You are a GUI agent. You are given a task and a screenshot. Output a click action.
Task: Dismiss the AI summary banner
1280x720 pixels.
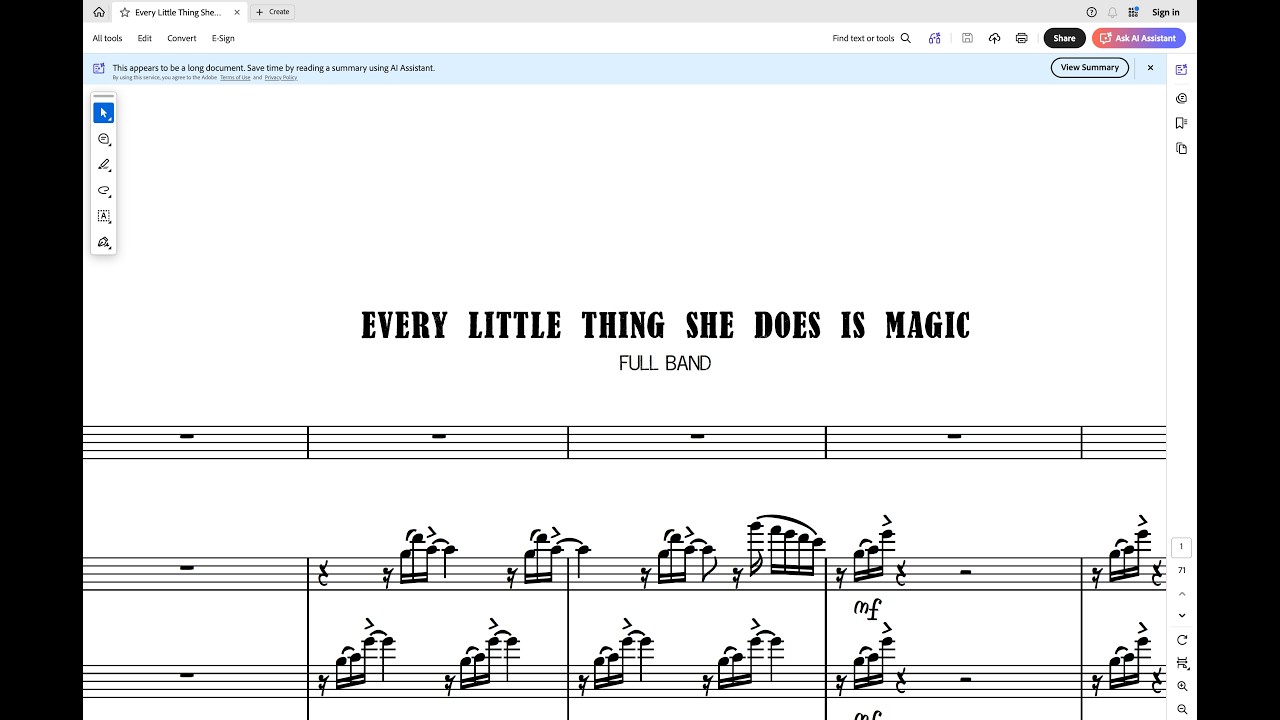coord(1150,67)
